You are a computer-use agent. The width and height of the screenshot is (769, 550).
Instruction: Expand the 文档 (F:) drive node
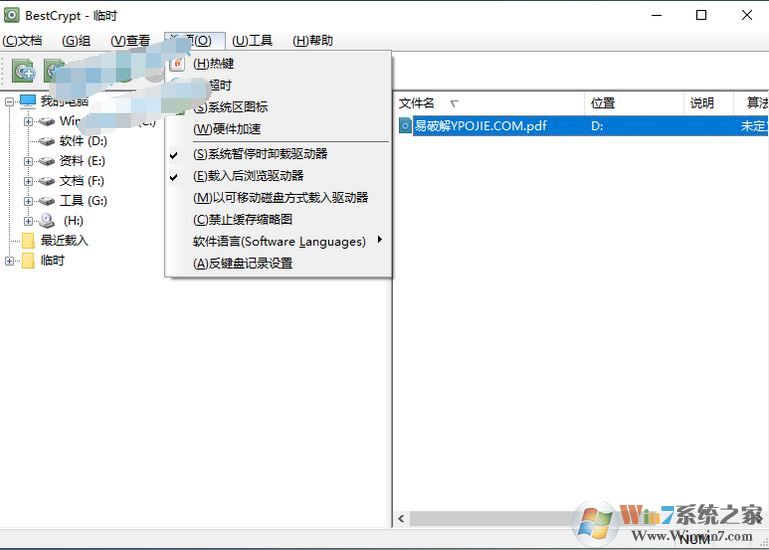28,181
